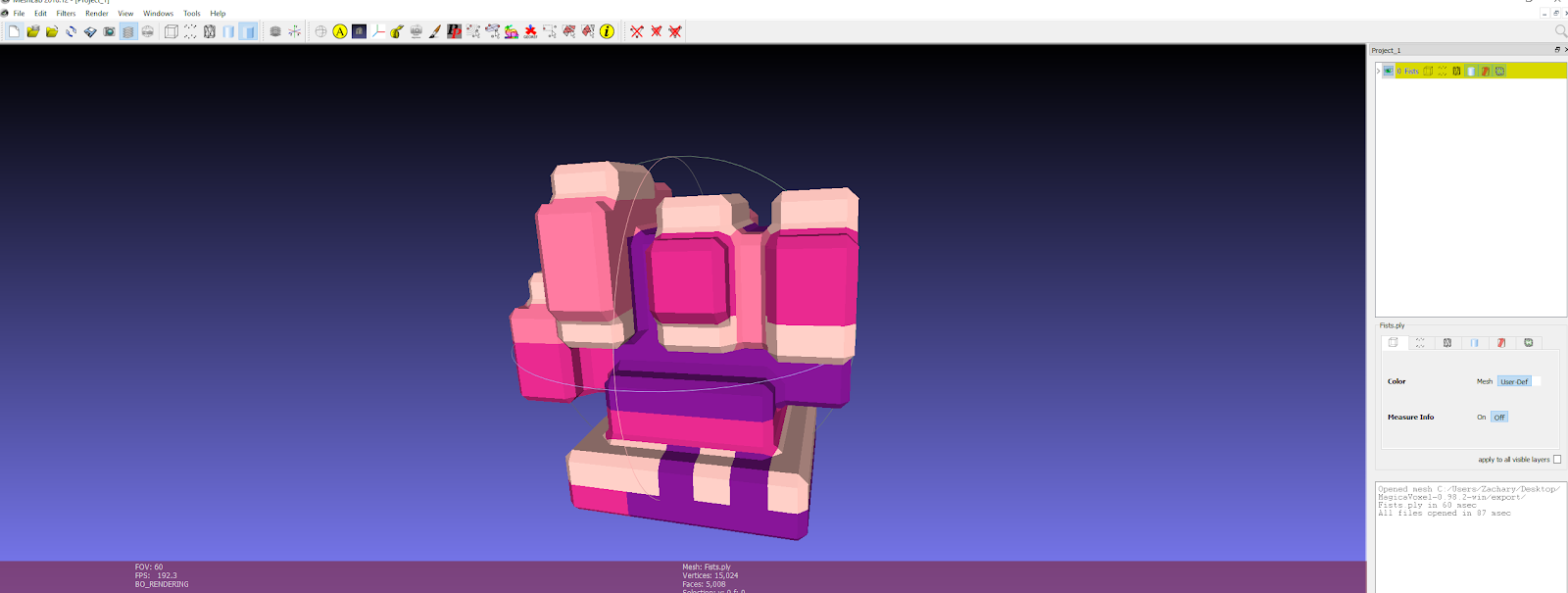Click the select faces tool icon
Image resolution: width=1568 pixels, height=593 pixels.
(568, 31)
